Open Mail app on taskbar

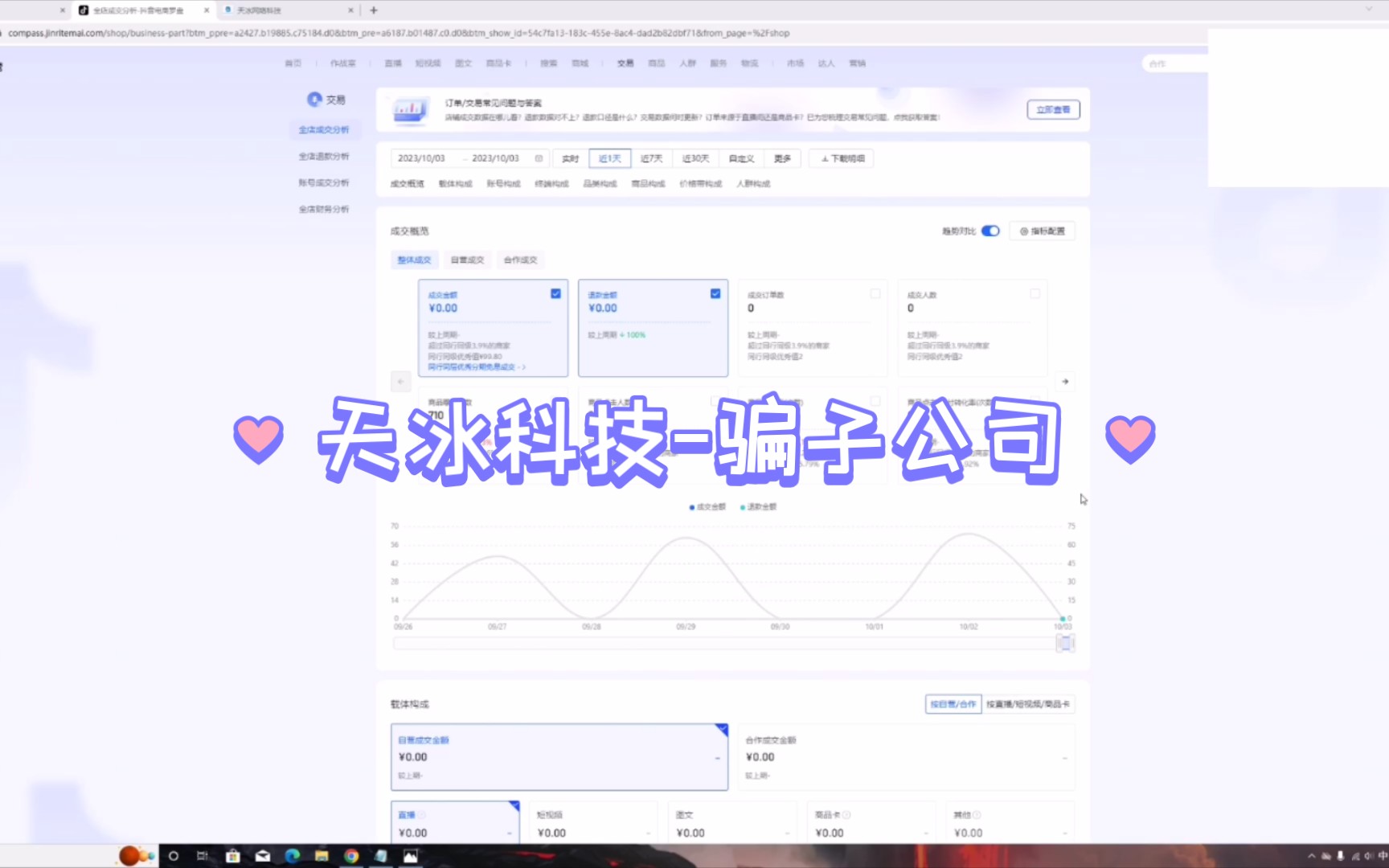click(263, 856)
